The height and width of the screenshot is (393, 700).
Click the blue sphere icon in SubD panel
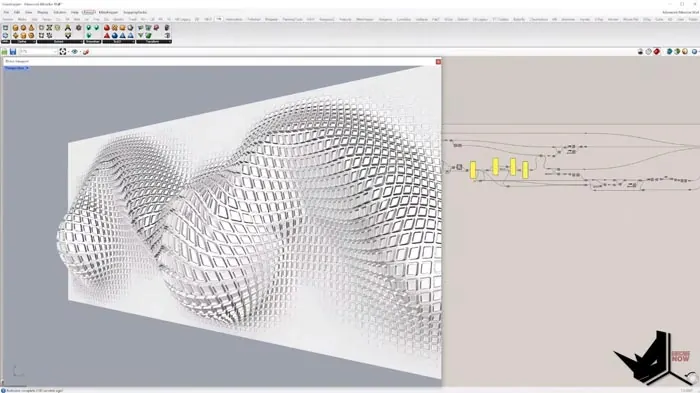tap(115, 35)
